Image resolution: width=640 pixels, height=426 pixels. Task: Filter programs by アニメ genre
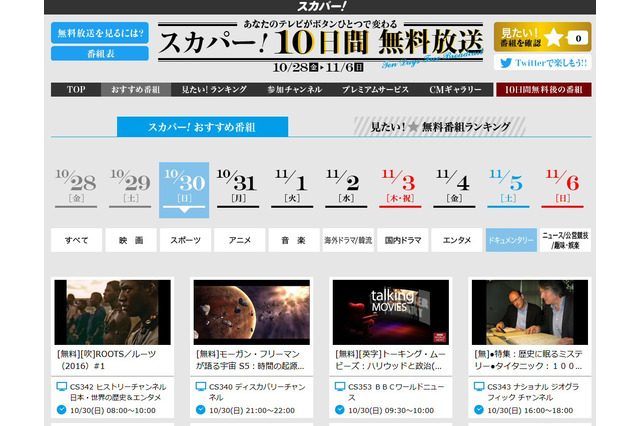239,240
